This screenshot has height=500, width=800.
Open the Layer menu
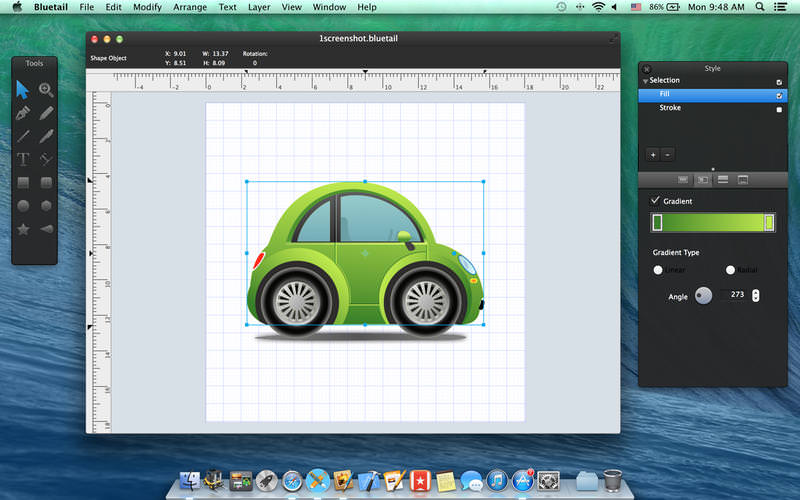click(x=259, y=7)
